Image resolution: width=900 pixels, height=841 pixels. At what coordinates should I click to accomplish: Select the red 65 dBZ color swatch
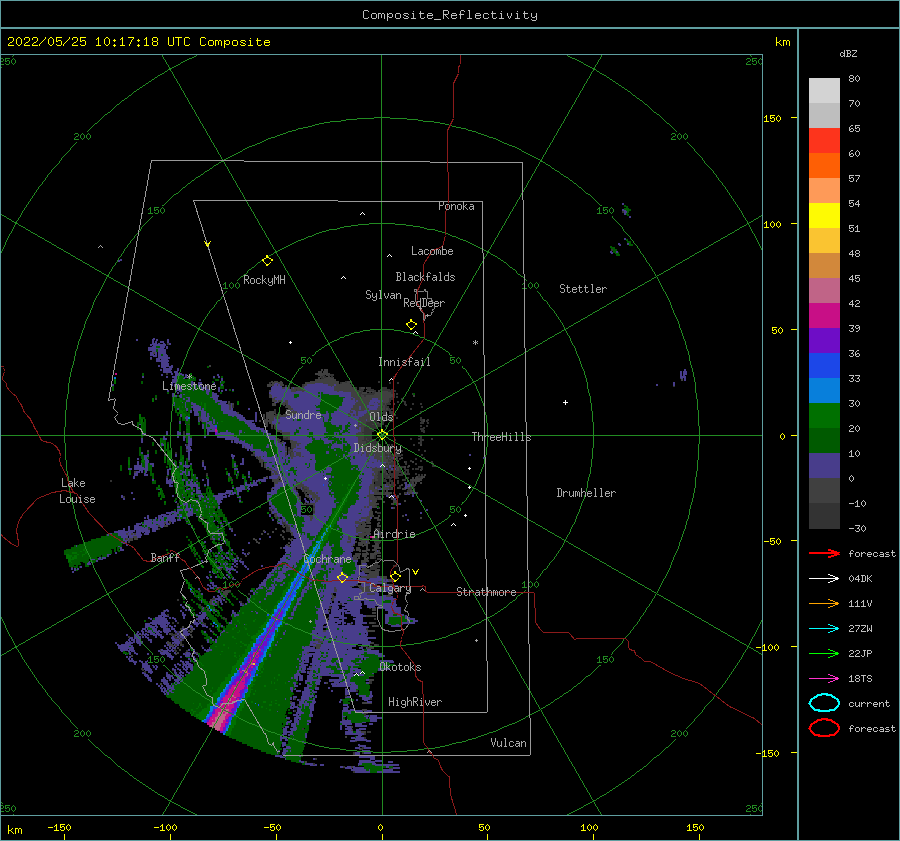pos(824,140)
